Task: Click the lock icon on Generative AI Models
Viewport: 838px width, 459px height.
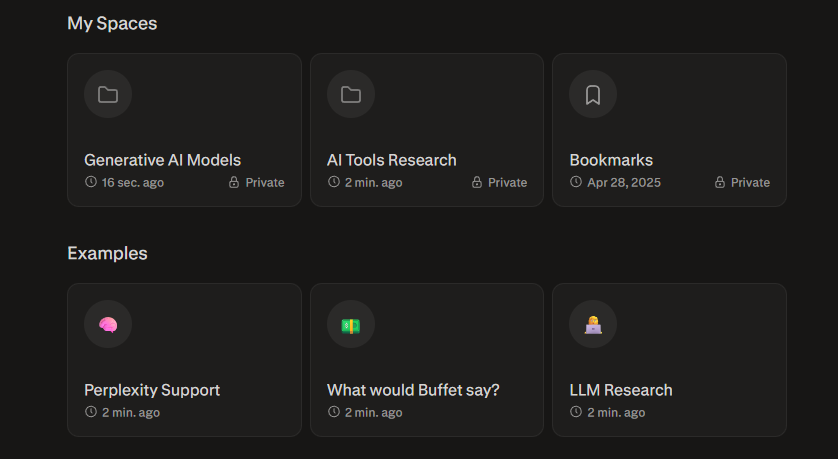Action: coord(234,183)
